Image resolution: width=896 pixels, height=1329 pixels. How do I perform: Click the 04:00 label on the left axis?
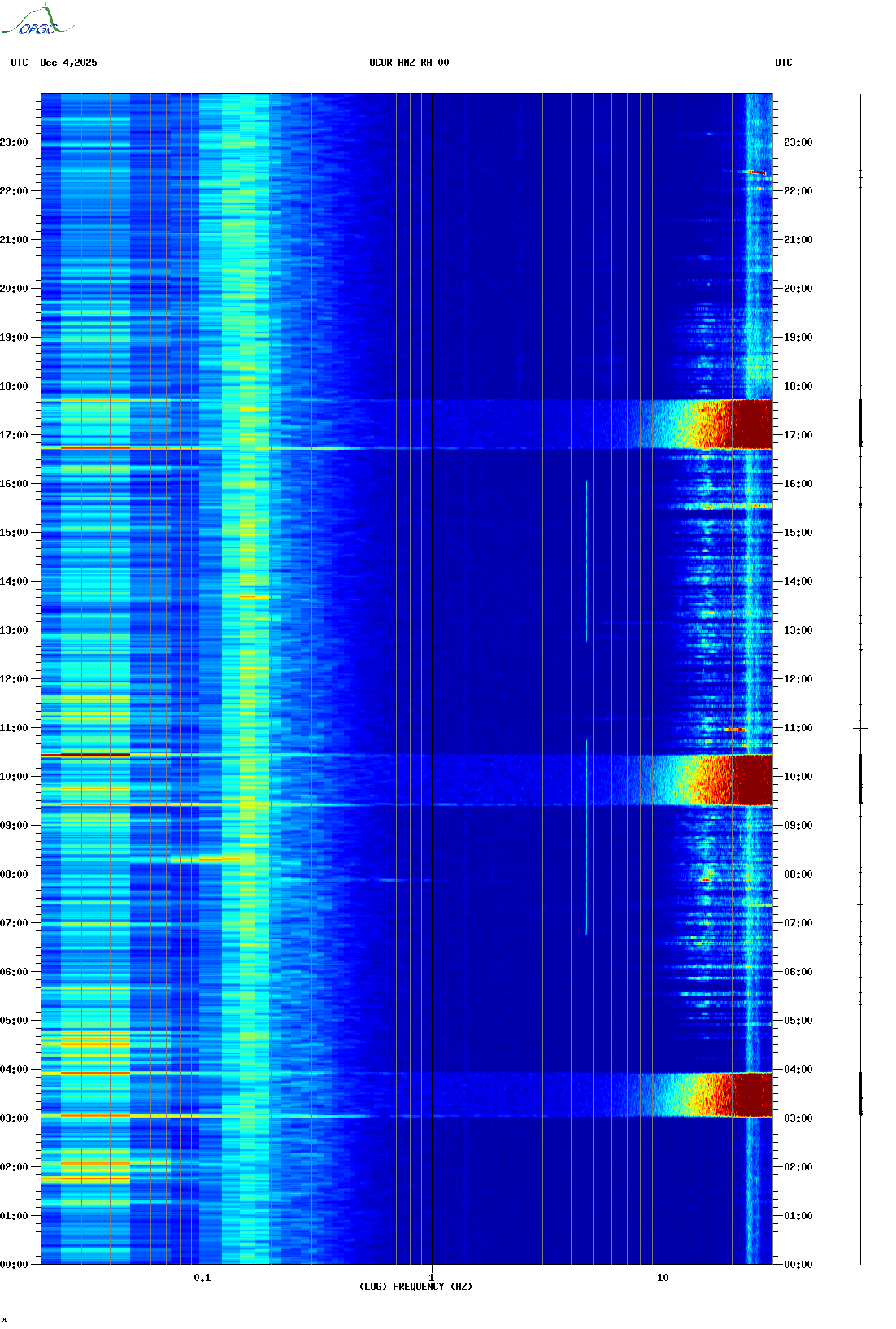coord(14,1070)
